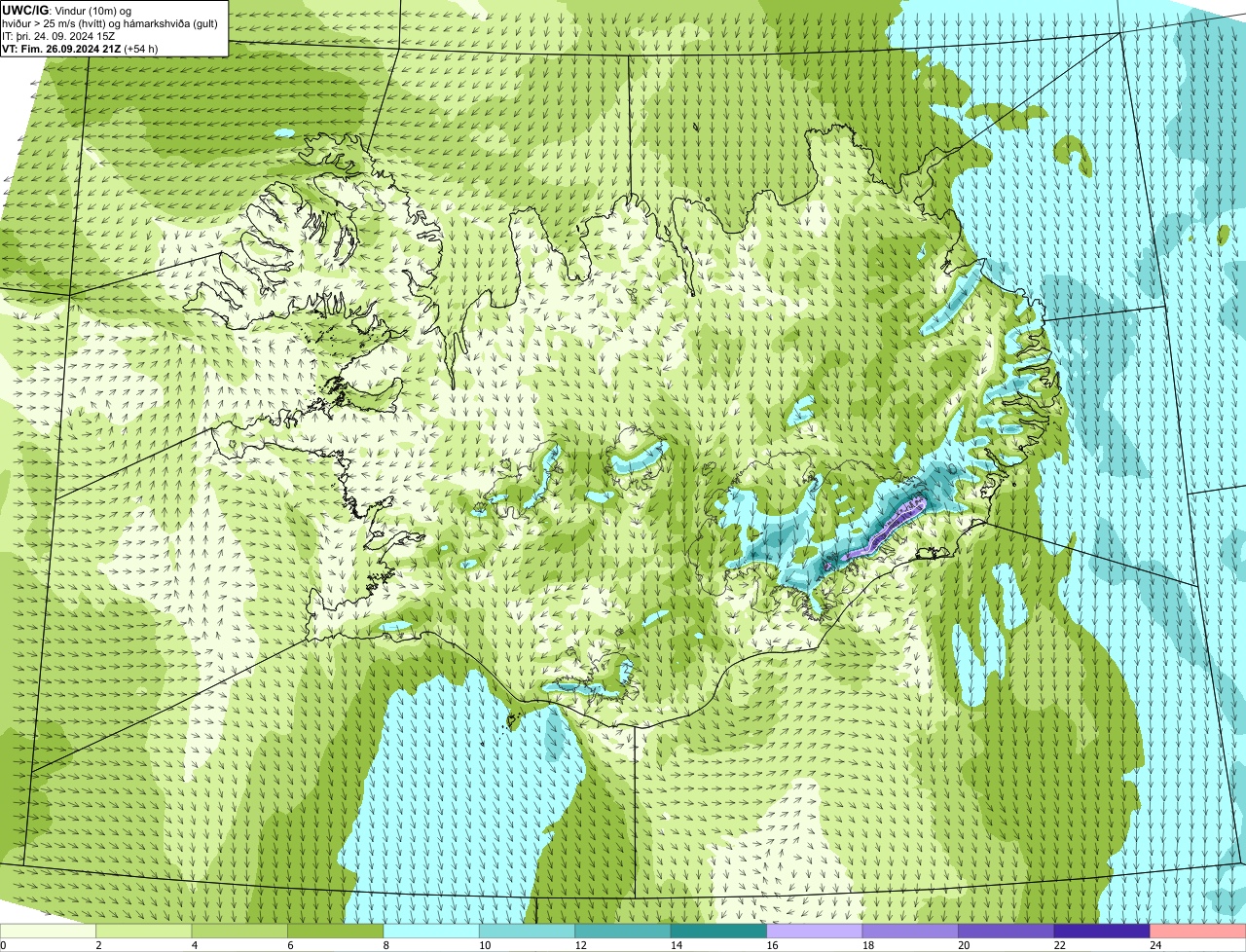Click the 14–16 m/s dark teal legend swatch
This screenshot has height=952, width=1246.
[718, 931]
